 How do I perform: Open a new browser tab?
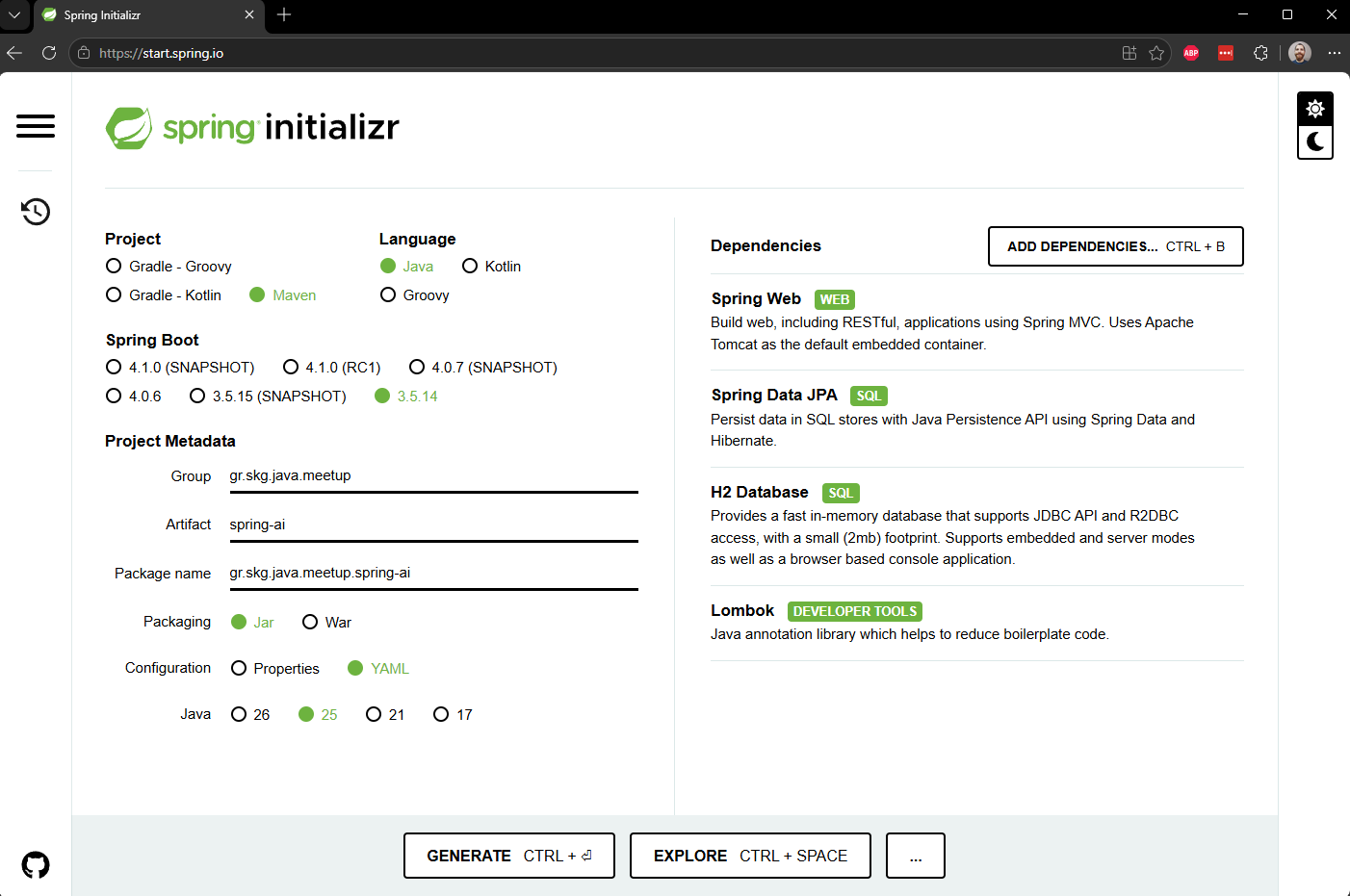(x=284, y=14)
